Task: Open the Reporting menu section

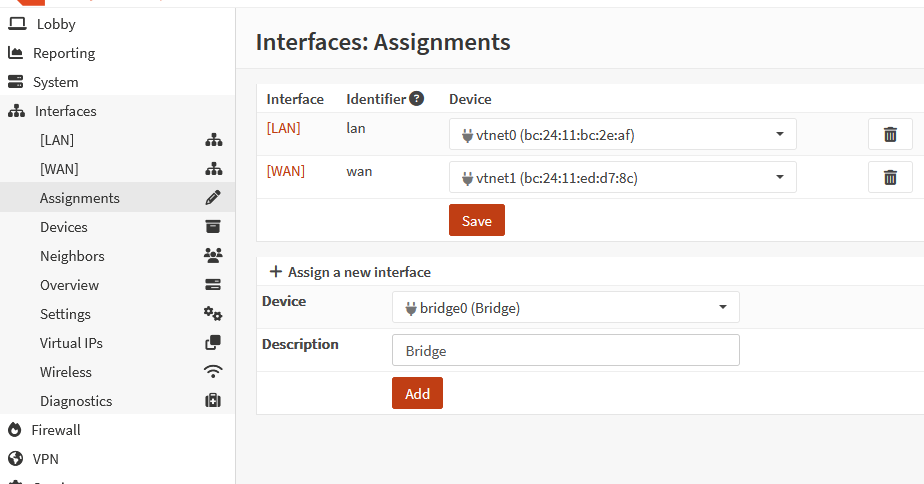Action: (64, 53)
